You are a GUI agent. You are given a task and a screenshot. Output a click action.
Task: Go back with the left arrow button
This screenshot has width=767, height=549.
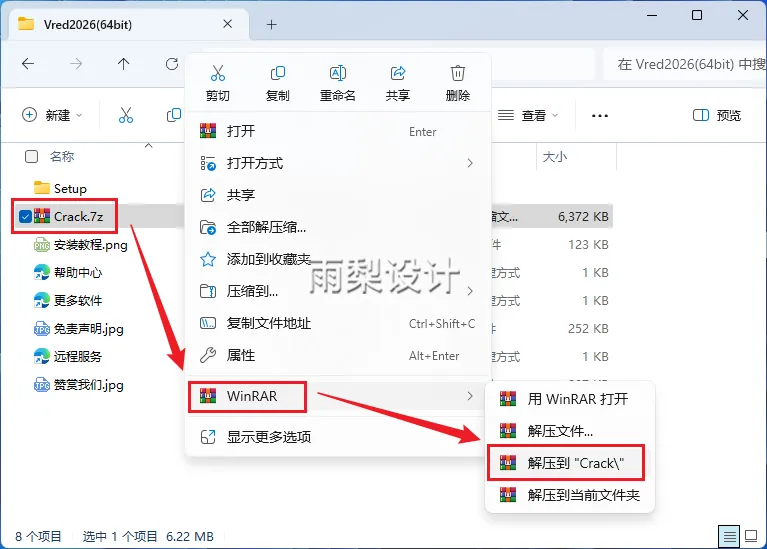click(x=28, y=64)
